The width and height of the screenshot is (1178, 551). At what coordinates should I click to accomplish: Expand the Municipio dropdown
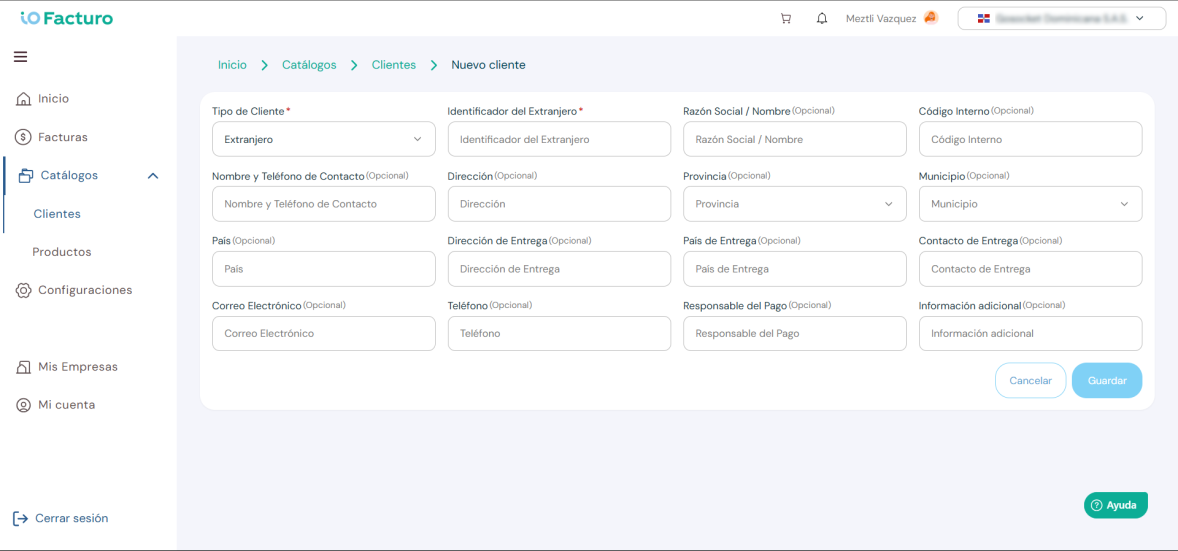tap(1030, 204)
